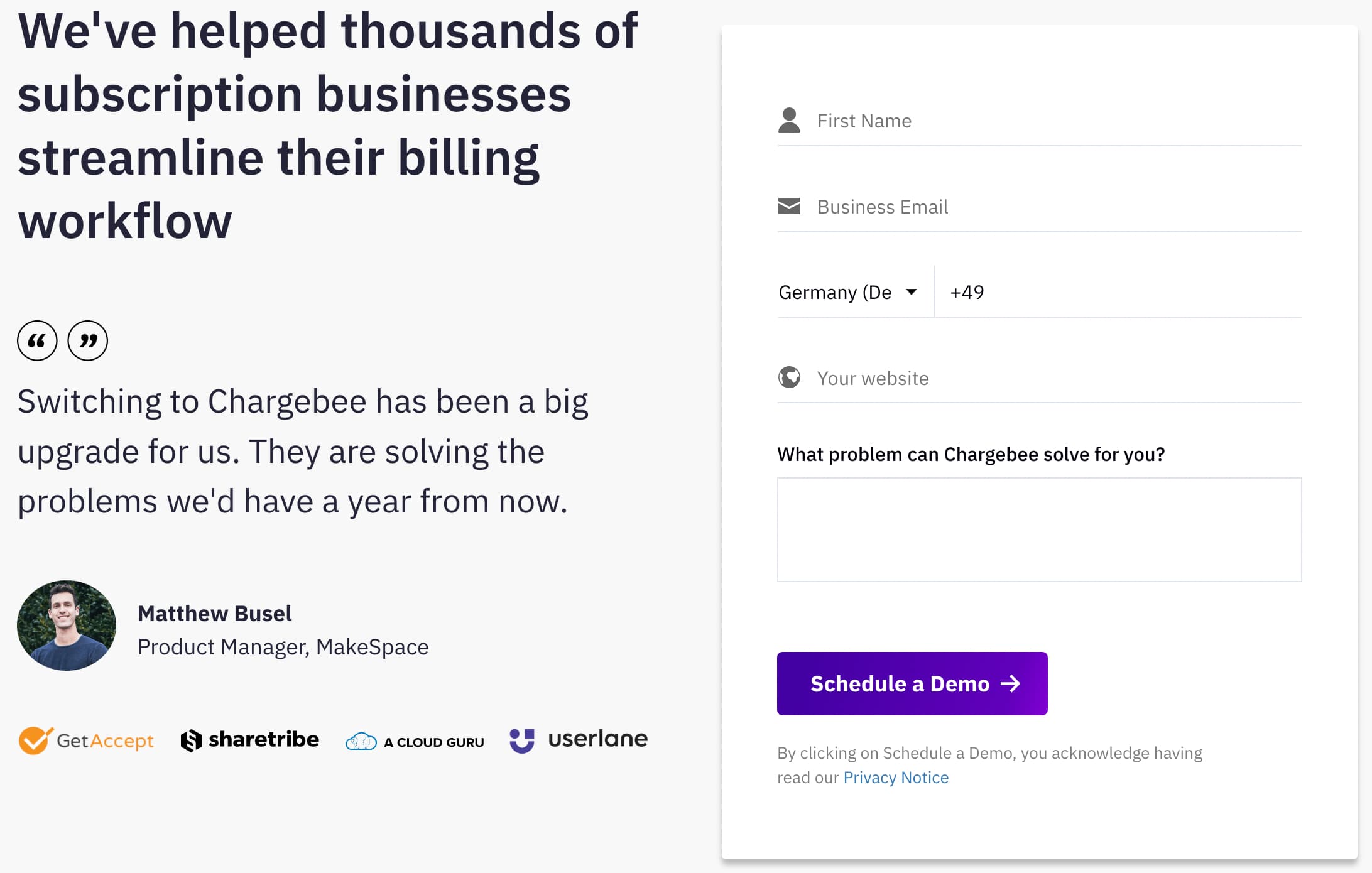The image size is (1372, 873).
Task: Click the A Cloud Guru logo
Action: [415, 742]
